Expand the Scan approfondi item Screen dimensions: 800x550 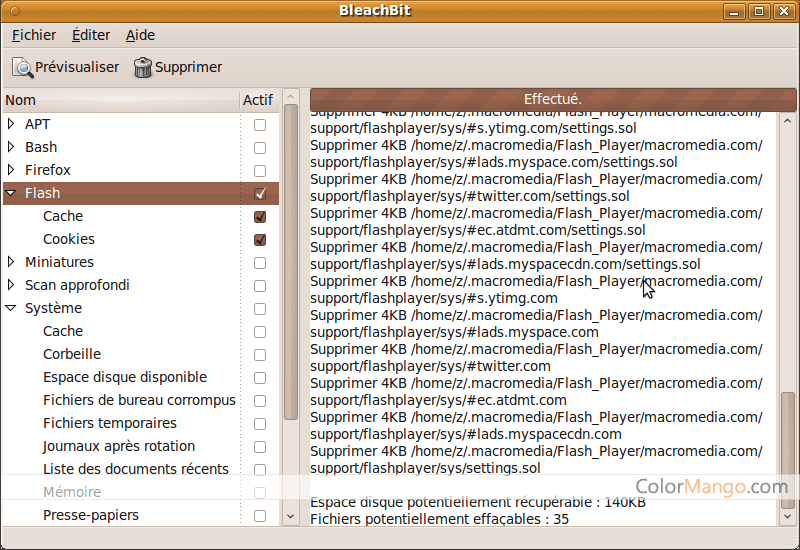pyautogui.click(x=11, y=286)
